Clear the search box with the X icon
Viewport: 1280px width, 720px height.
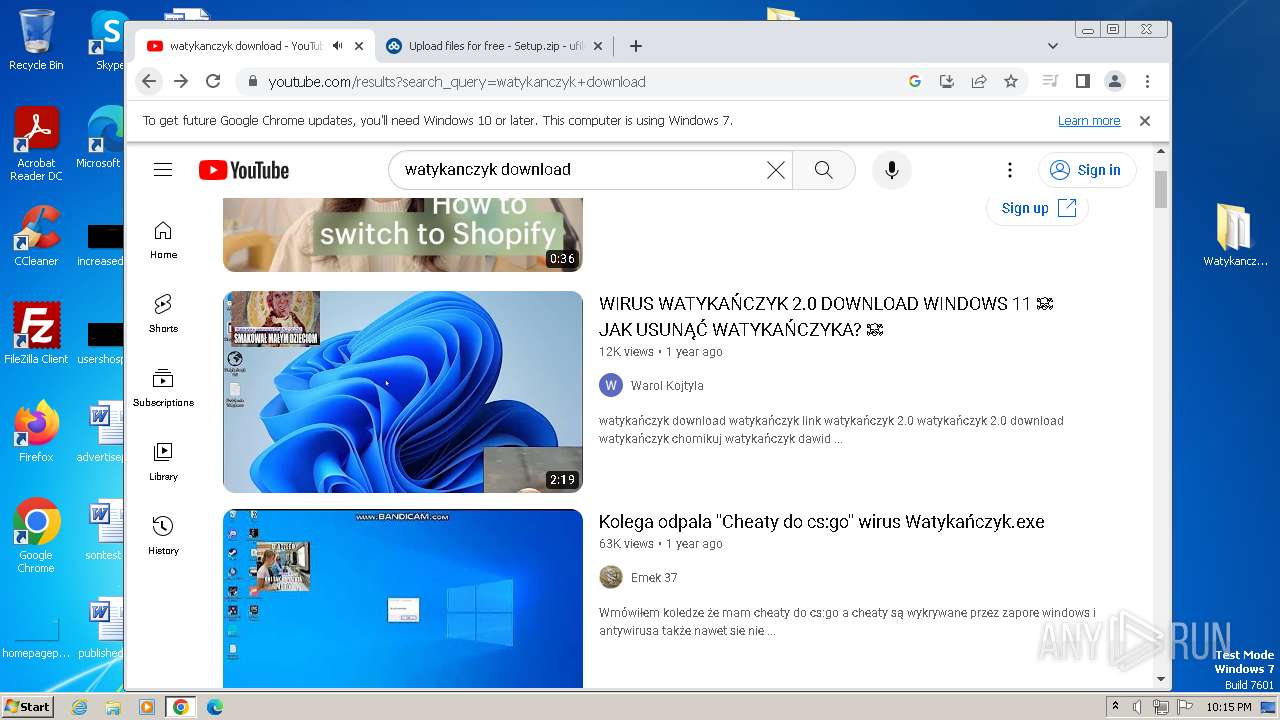[x=776, y=170]
